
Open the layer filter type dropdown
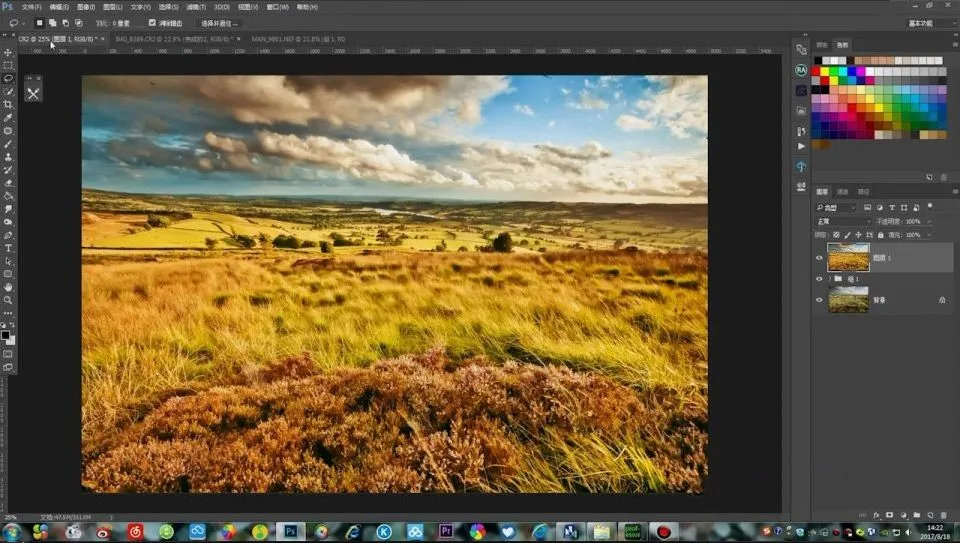[x=838, y=207]
